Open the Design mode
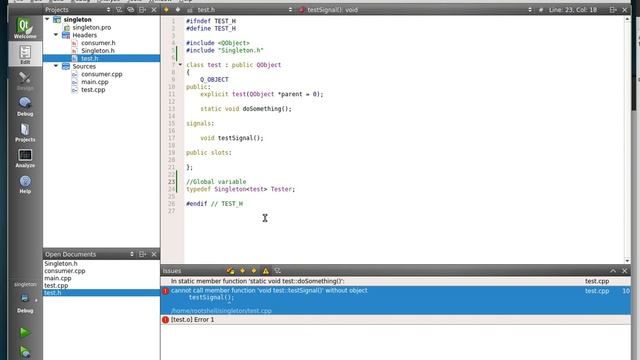The image size is (640, 360). 25,80
